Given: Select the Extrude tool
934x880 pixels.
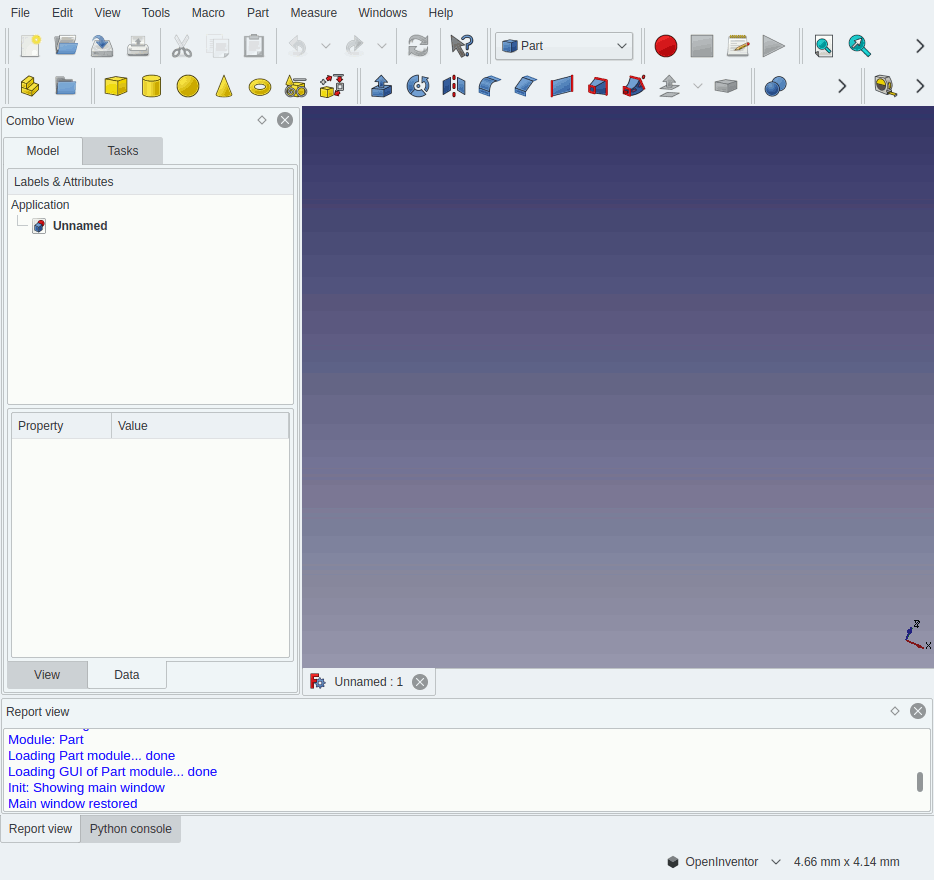Looking at the screenshot, I should tap(381, 86).
